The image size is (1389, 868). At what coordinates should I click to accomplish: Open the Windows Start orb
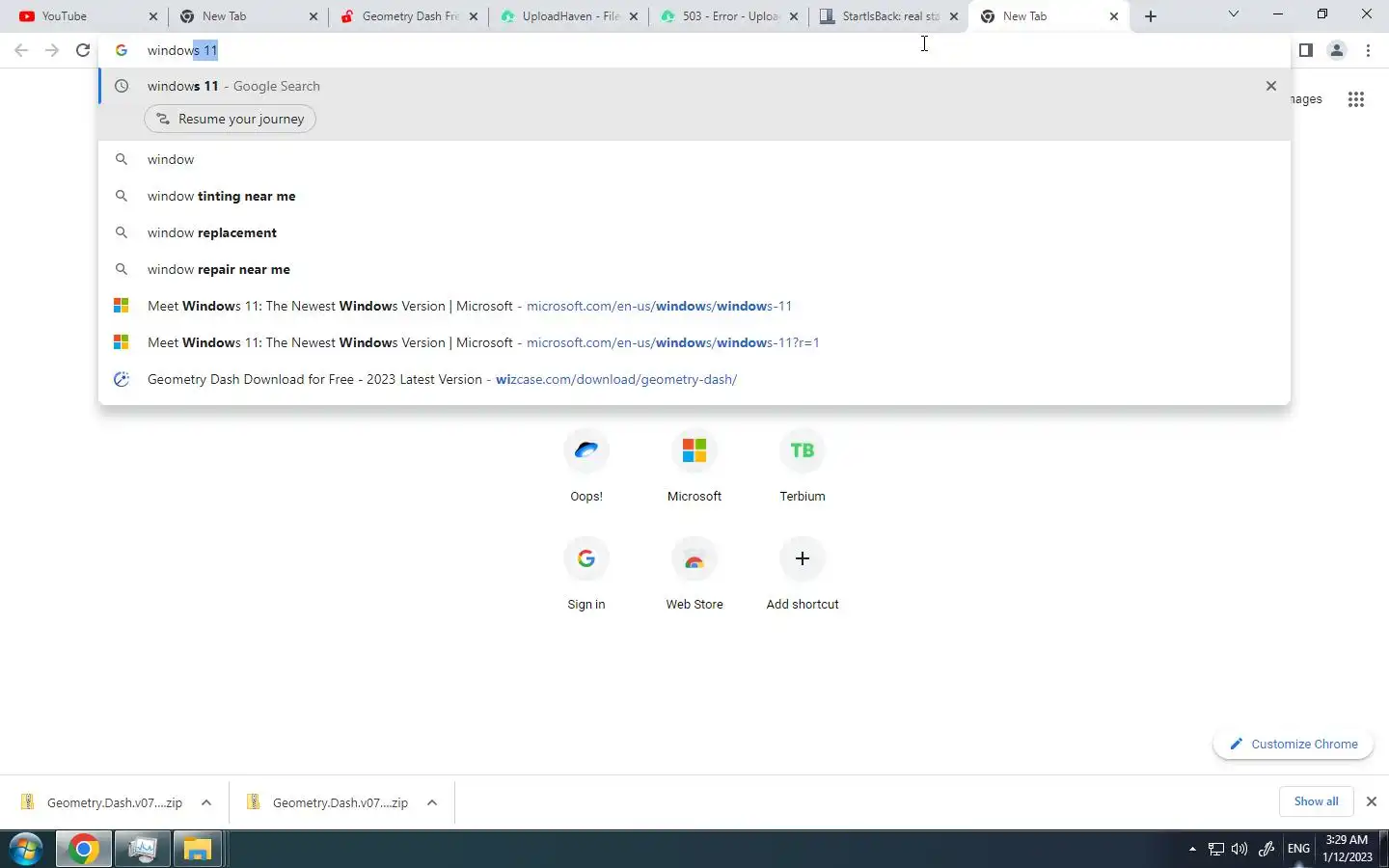click(x=26, y=850)
